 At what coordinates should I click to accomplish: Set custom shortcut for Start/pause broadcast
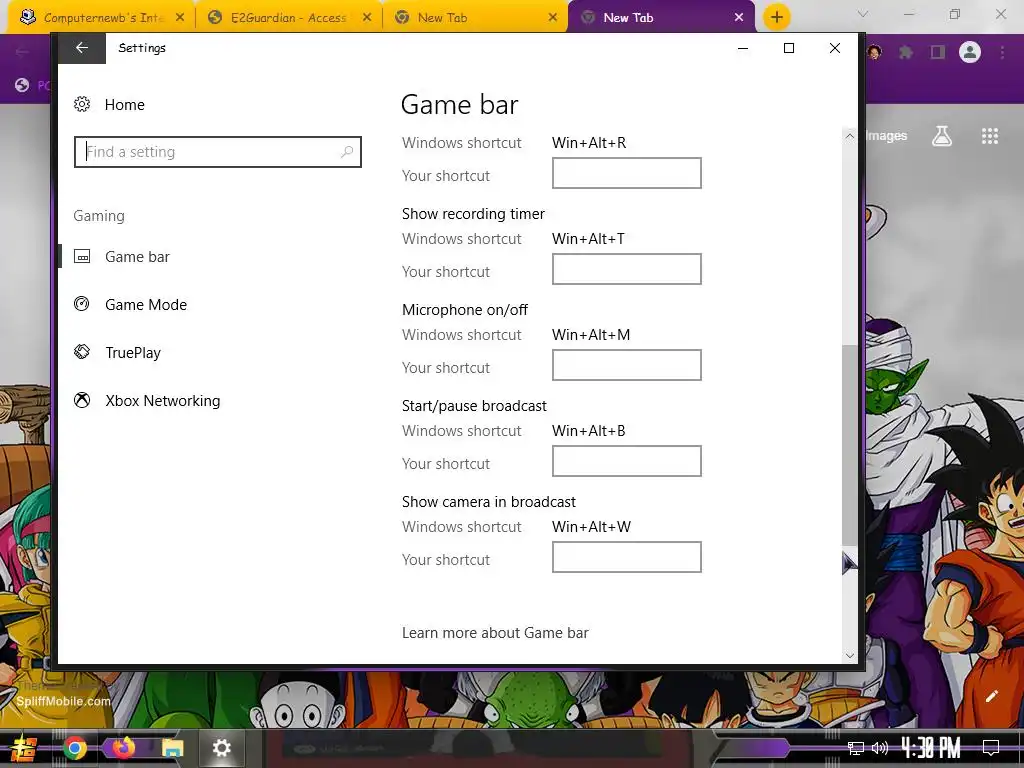pyautogui.click(x=626, y=461)
